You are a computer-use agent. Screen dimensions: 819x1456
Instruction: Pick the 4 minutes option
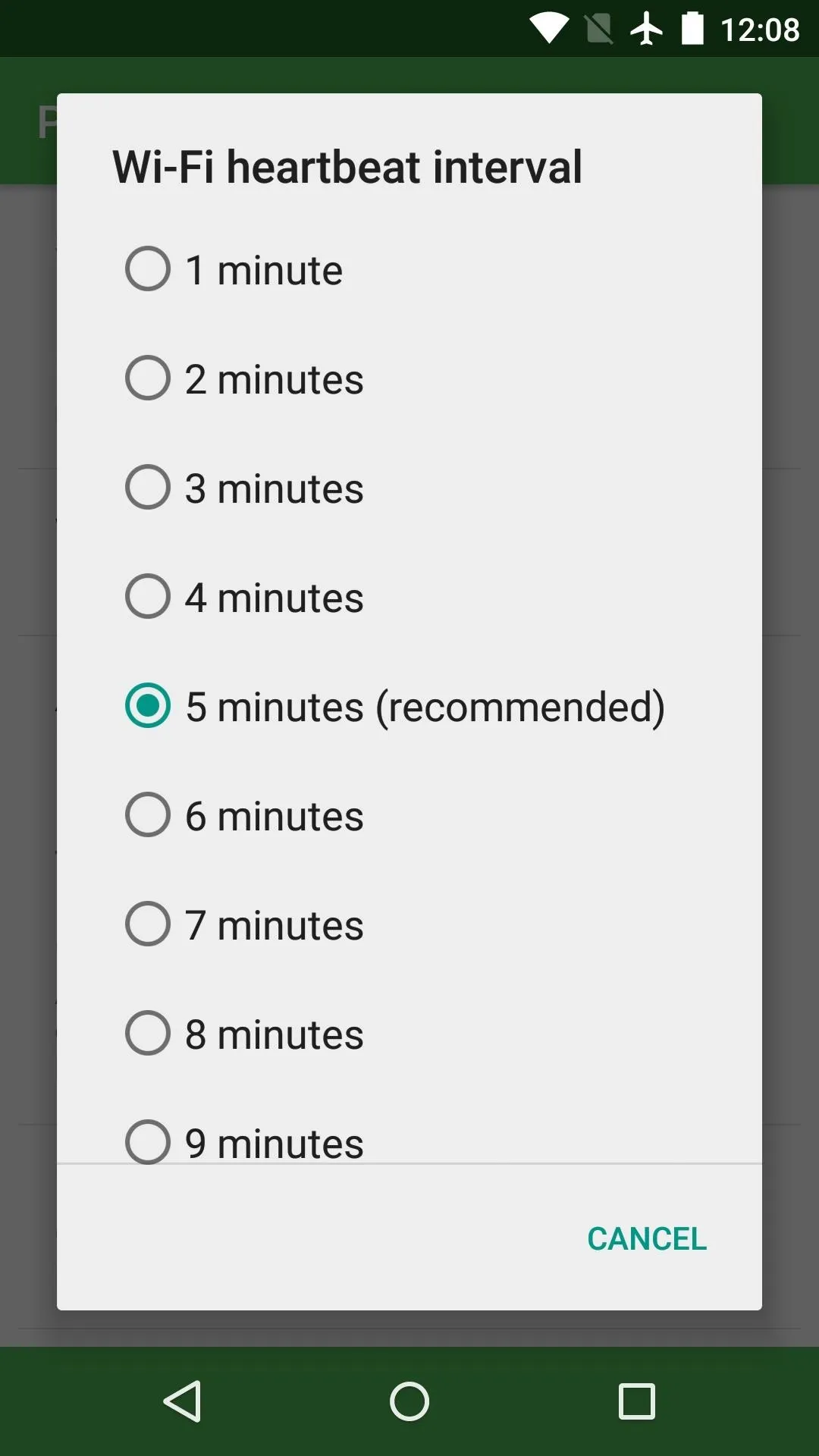(409, 598)
